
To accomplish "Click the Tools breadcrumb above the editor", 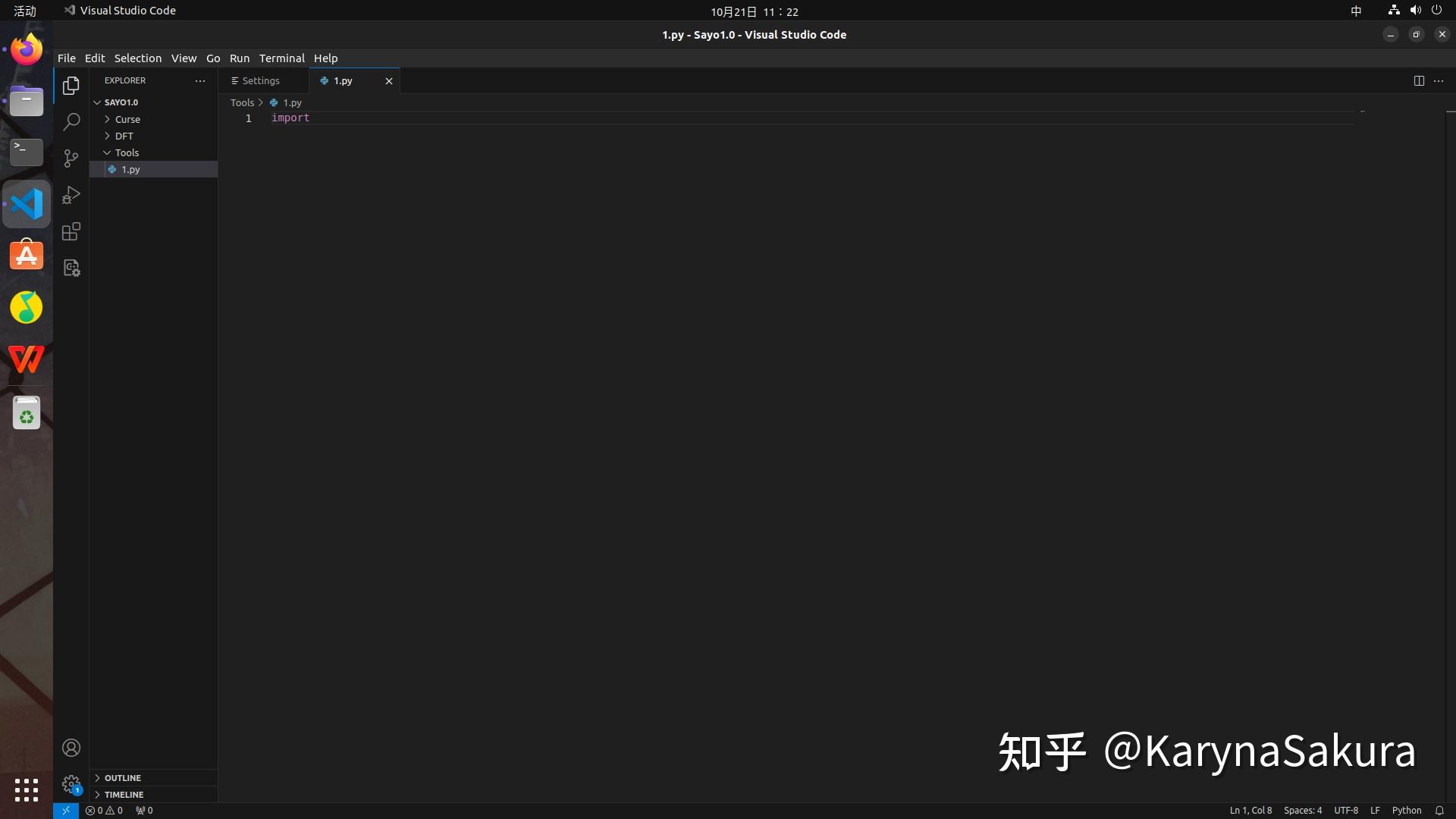I will coord(241,102).
